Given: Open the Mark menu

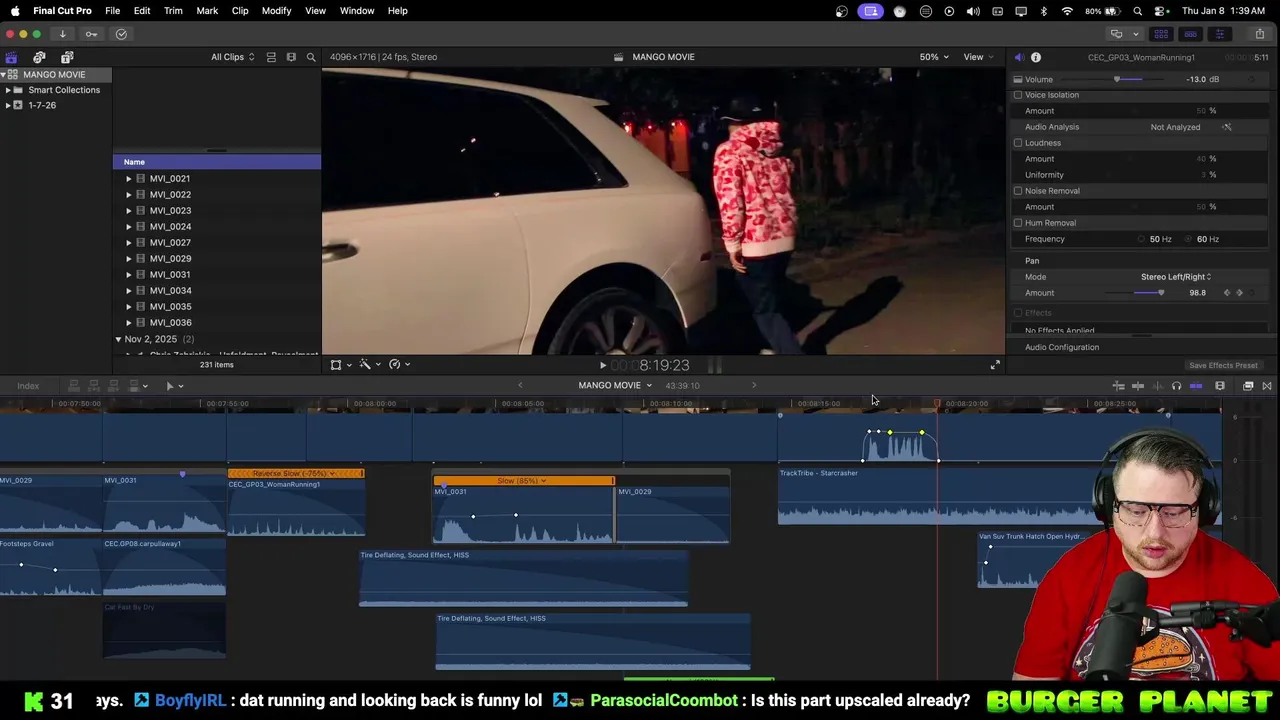Looking at the screenshot, I should click(x=207, y=11).
